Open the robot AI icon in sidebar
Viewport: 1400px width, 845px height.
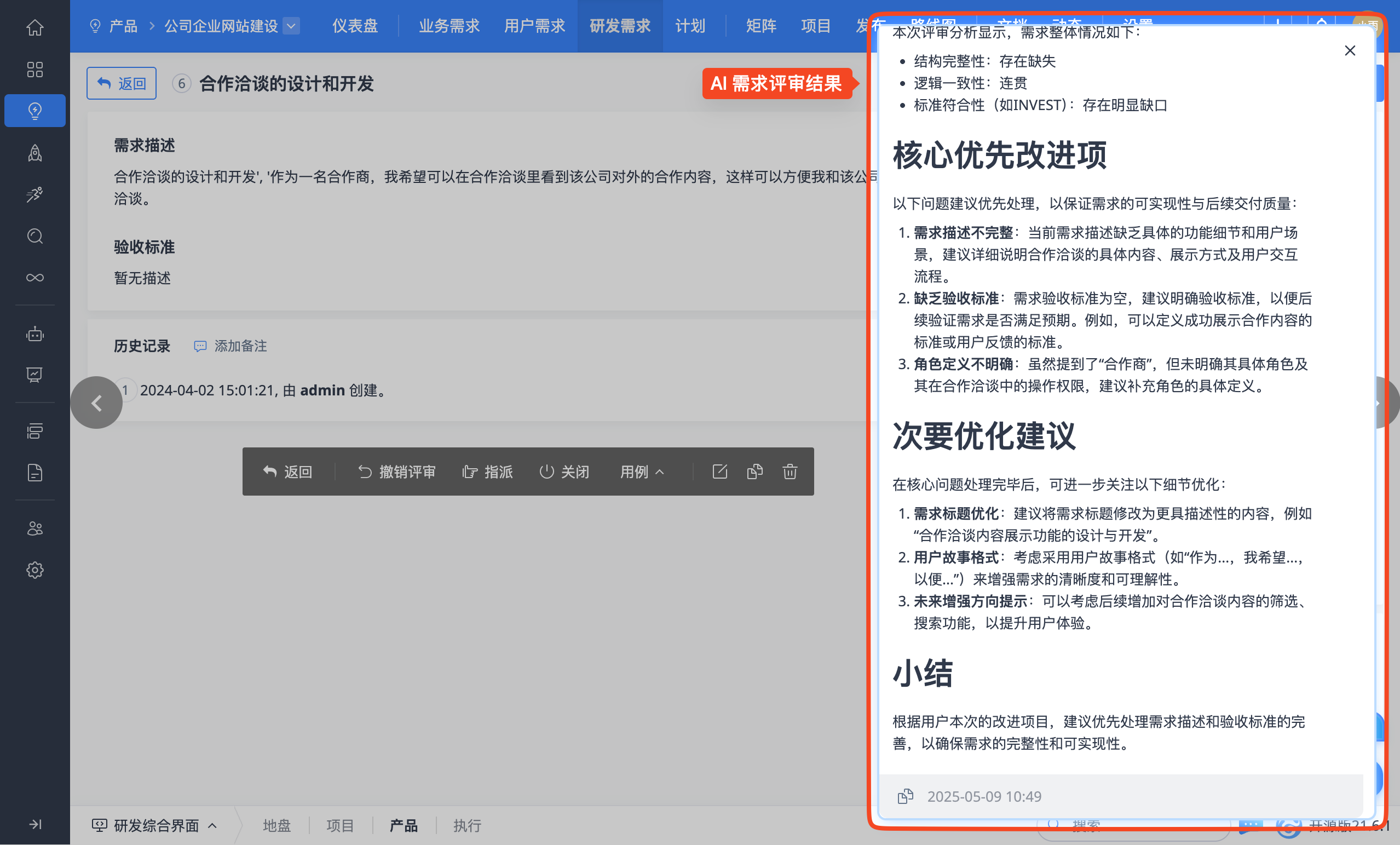tap(34, 334)
